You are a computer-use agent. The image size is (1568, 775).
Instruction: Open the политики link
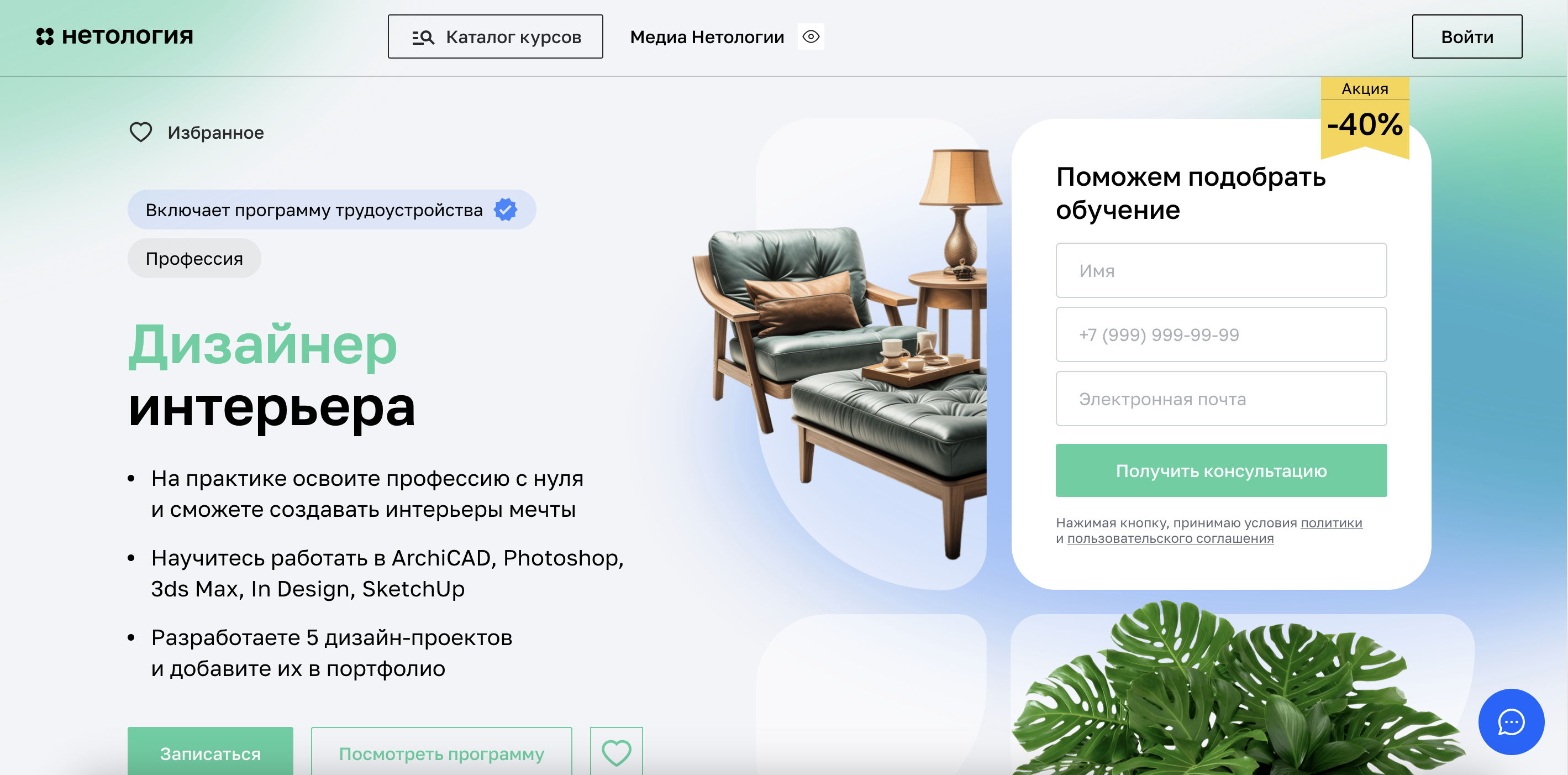point(1331,523)
